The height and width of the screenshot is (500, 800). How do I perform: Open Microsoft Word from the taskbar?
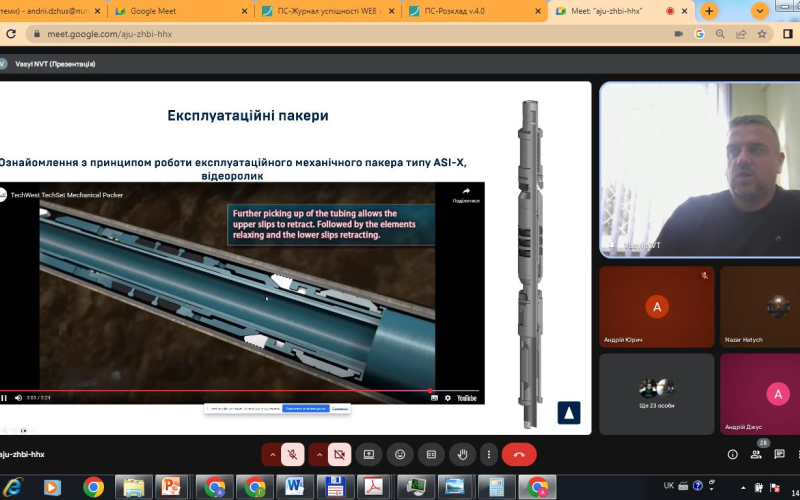tap(295, 487)
